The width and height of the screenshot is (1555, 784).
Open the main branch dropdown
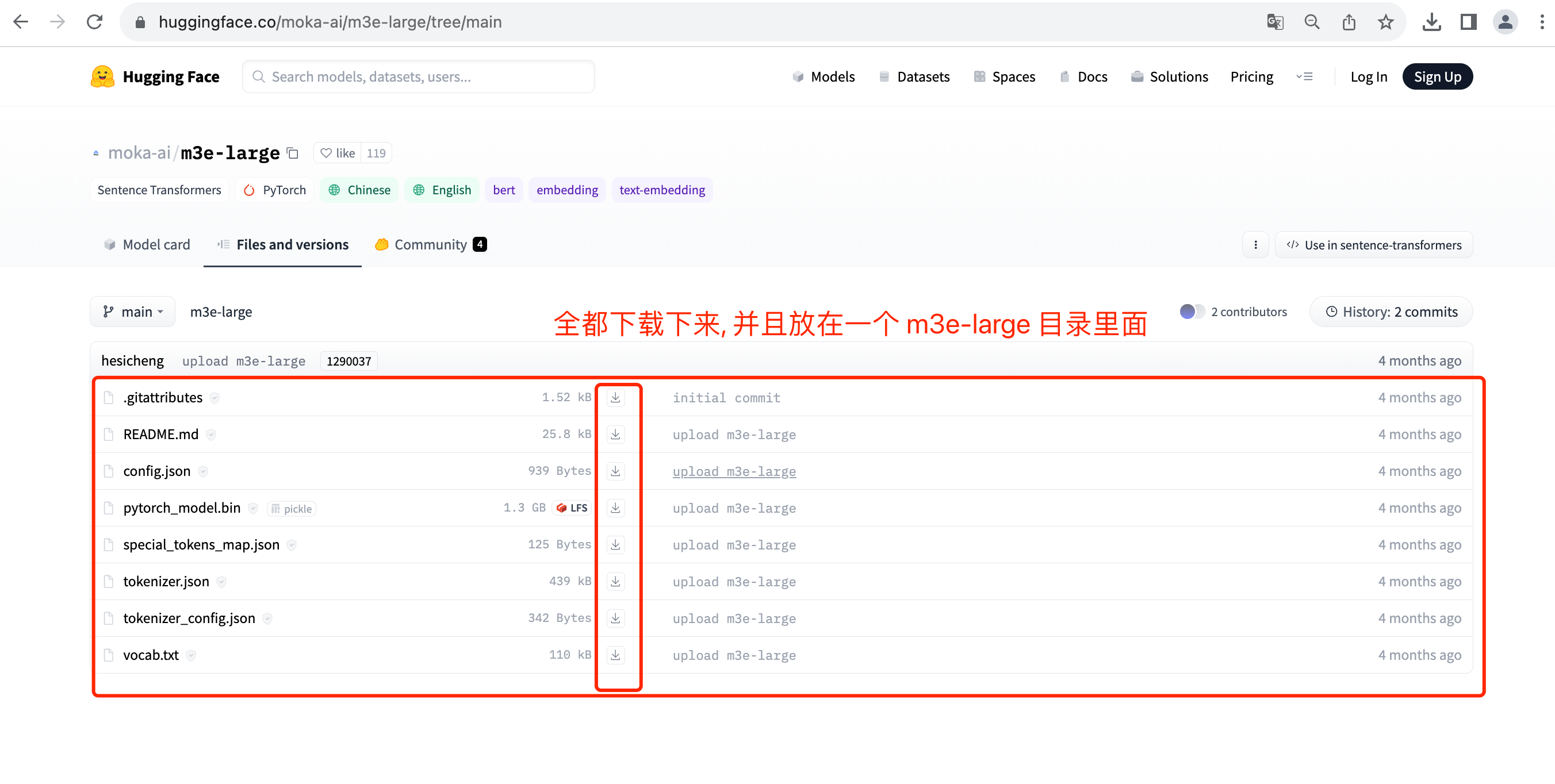point(133,312)
